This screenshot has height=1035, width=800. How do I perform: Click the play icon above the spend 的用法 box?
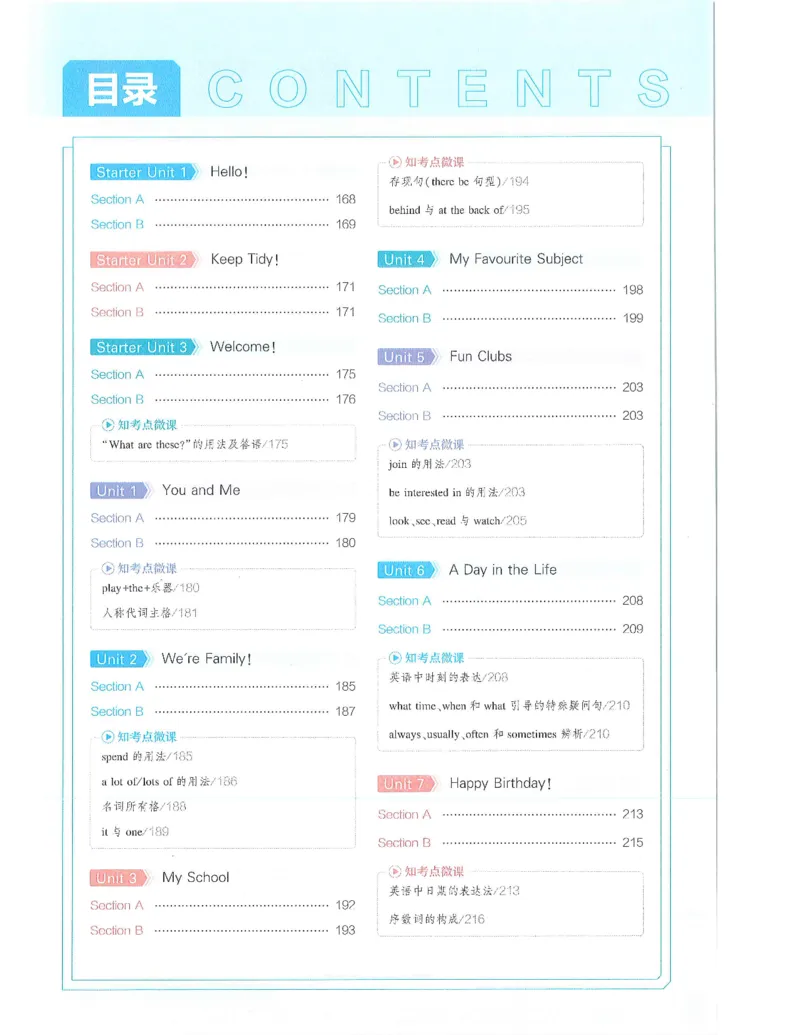coord(108,737)
